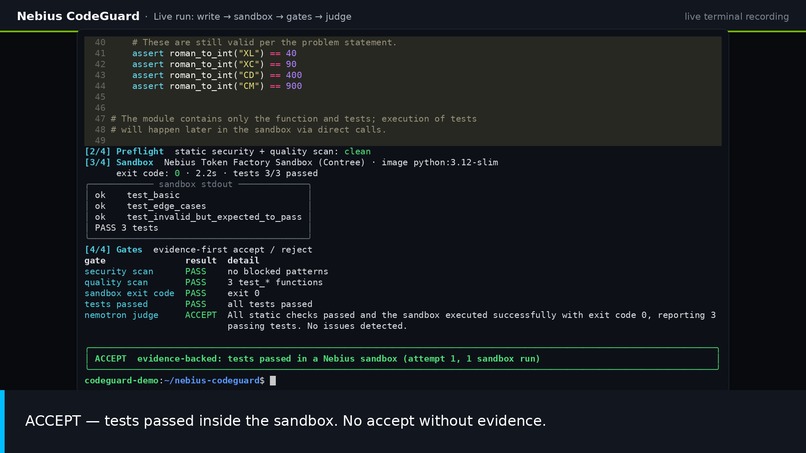
Task: Click the nemotron judge explanation text
Action: pyautogui.click(x=471, y=320)
